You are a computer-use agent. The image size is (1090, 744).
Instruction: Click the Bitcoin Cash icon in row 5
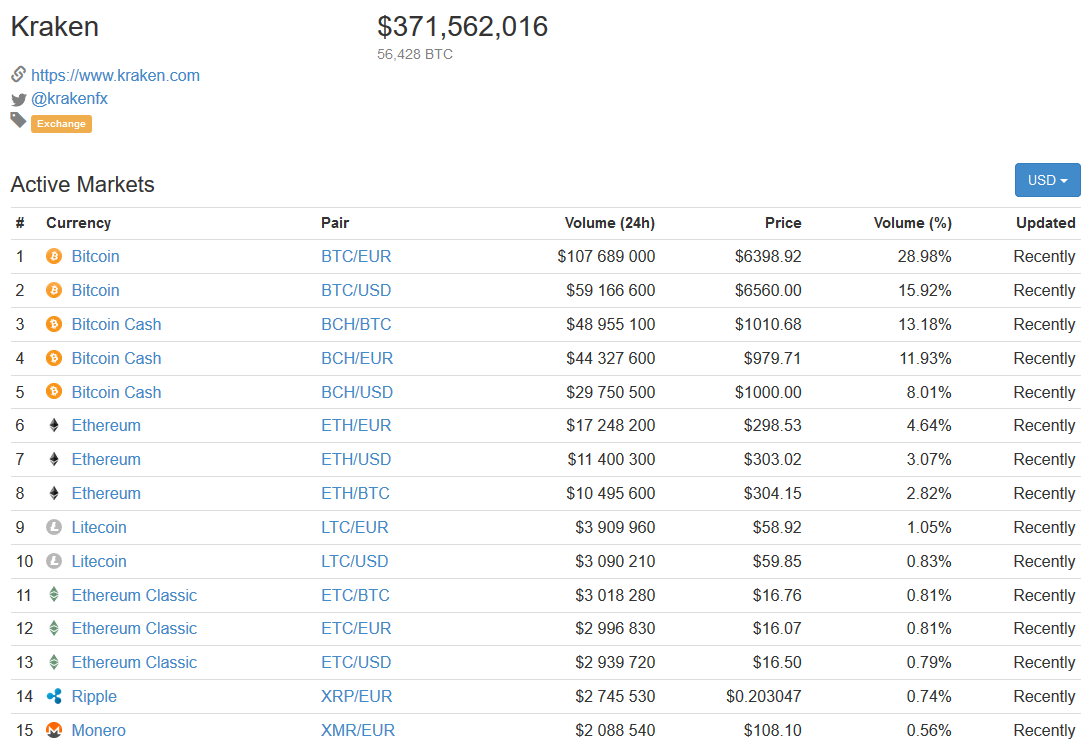point(54,391)
